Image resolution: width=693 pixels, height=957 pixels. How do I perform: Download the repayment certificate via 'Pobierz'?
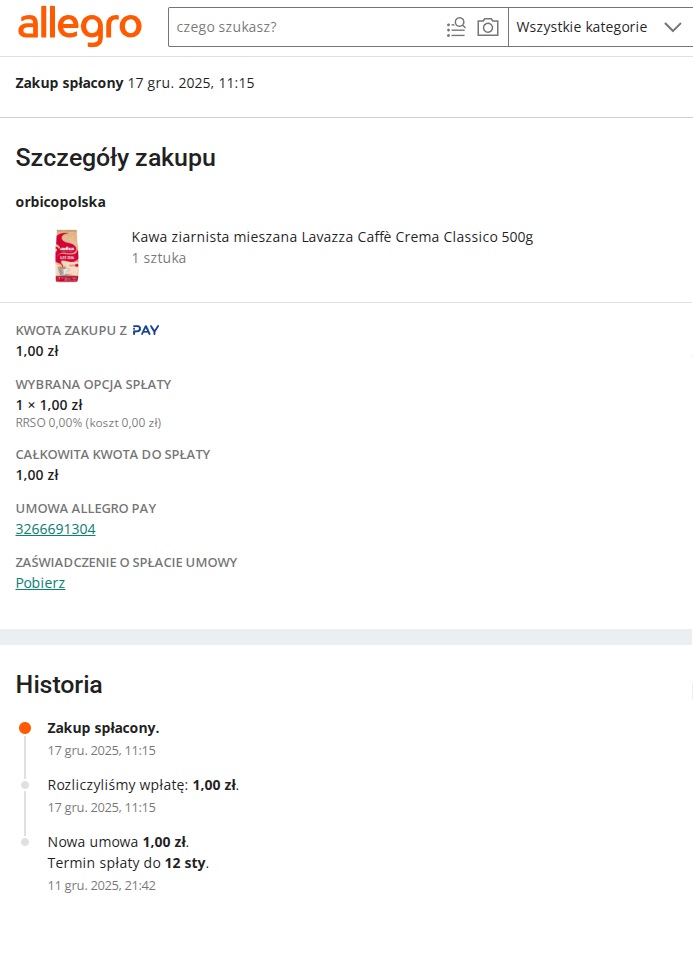40,583
